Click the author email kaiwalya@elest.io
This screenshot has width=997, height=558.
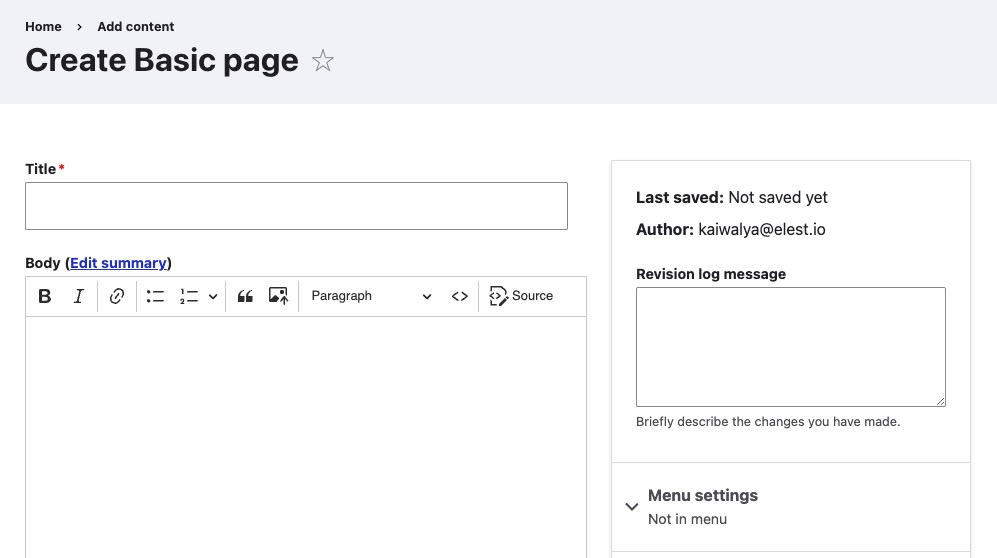762,229
